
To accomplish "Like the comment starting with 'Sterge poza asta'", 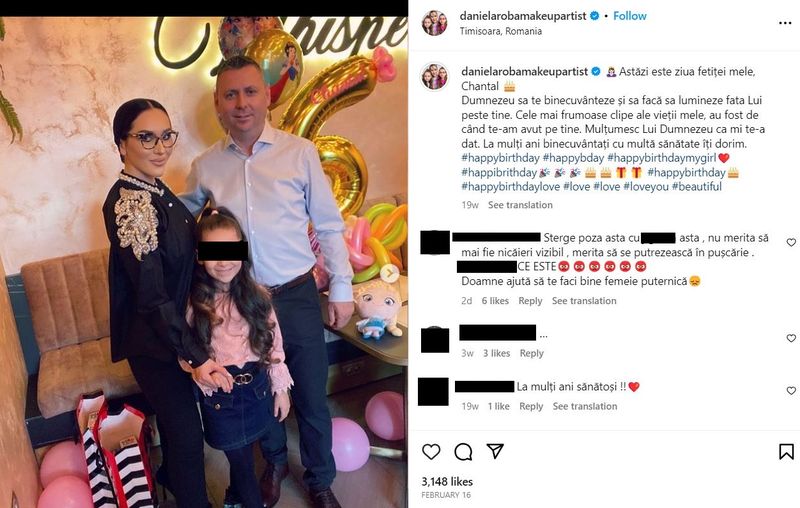I will pyautogui.click(x=791, y=242).
